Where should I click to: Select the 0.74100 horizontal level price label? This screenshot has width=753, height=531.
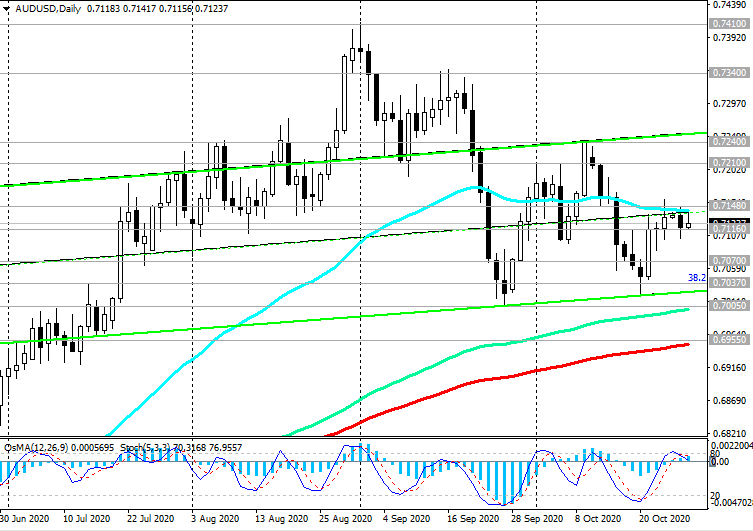click(729, 24)
